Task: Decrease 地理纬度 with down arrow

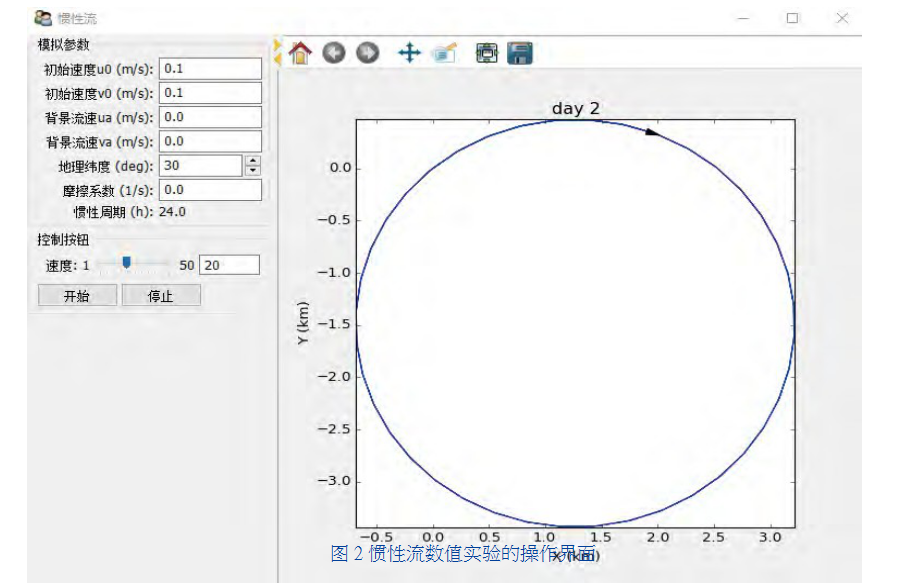Action: (x=253, y=171)
